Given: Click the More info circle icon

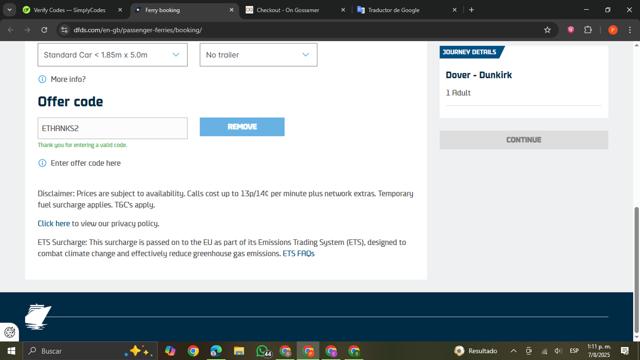Looking at the screenshot, I should (x=42, y=79).
